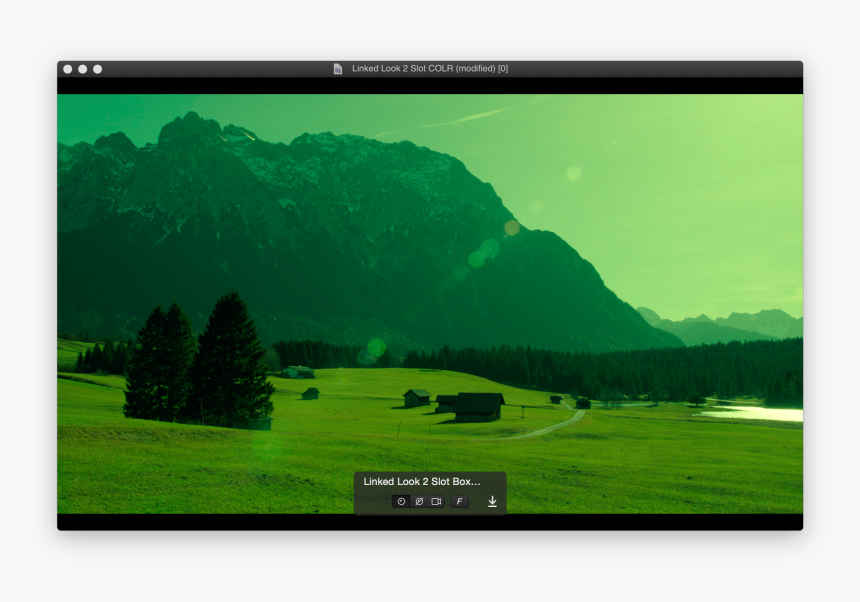860x602 pixels.
Task: Minimize the viewer window with middle button
Action: [x=82, y=69]
